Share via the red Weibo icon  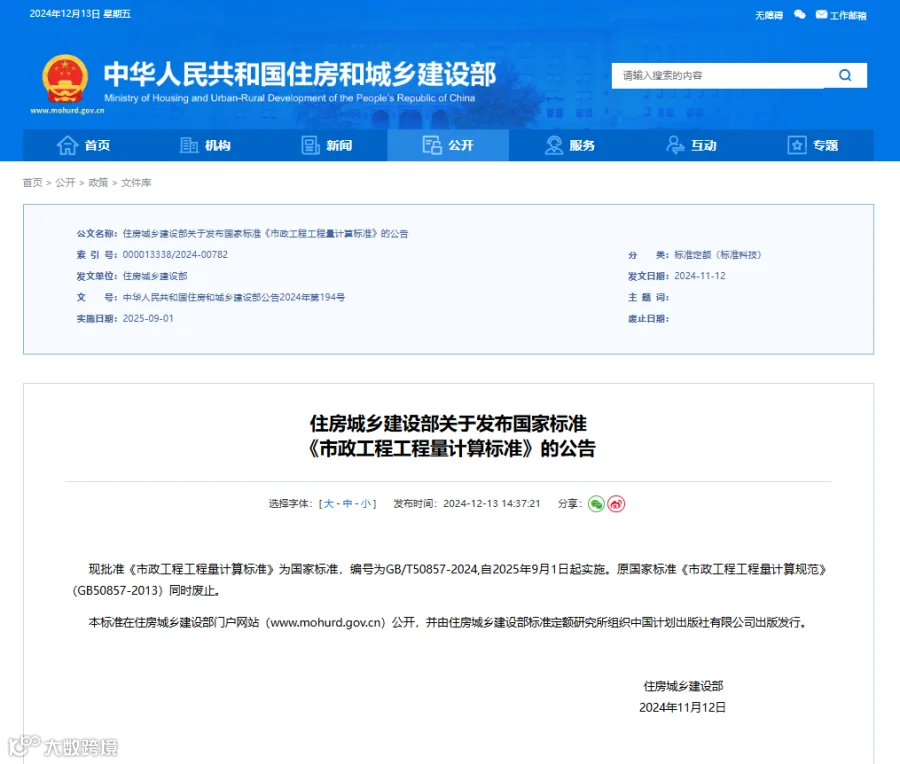pyautogui.click(x=616, y=504)
